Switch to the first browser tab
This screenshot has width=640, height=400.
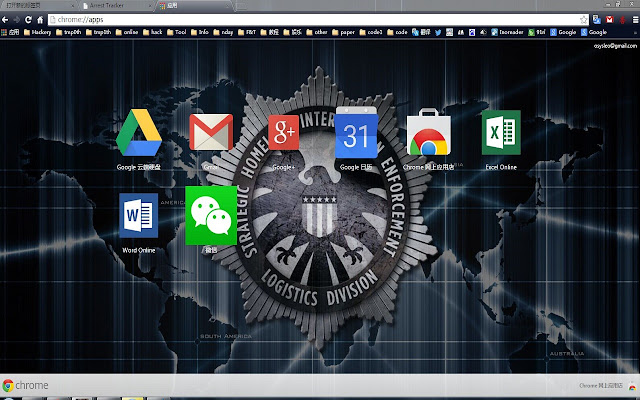click(x=39, y=6)
